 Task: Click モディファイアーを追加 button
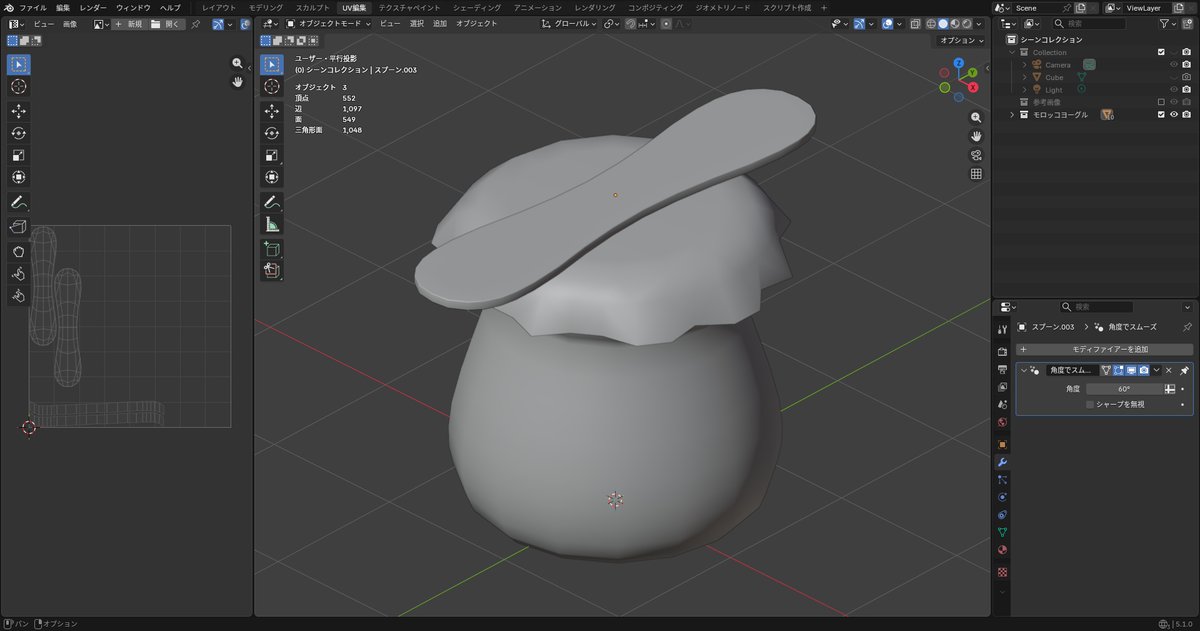point(1104,349)
